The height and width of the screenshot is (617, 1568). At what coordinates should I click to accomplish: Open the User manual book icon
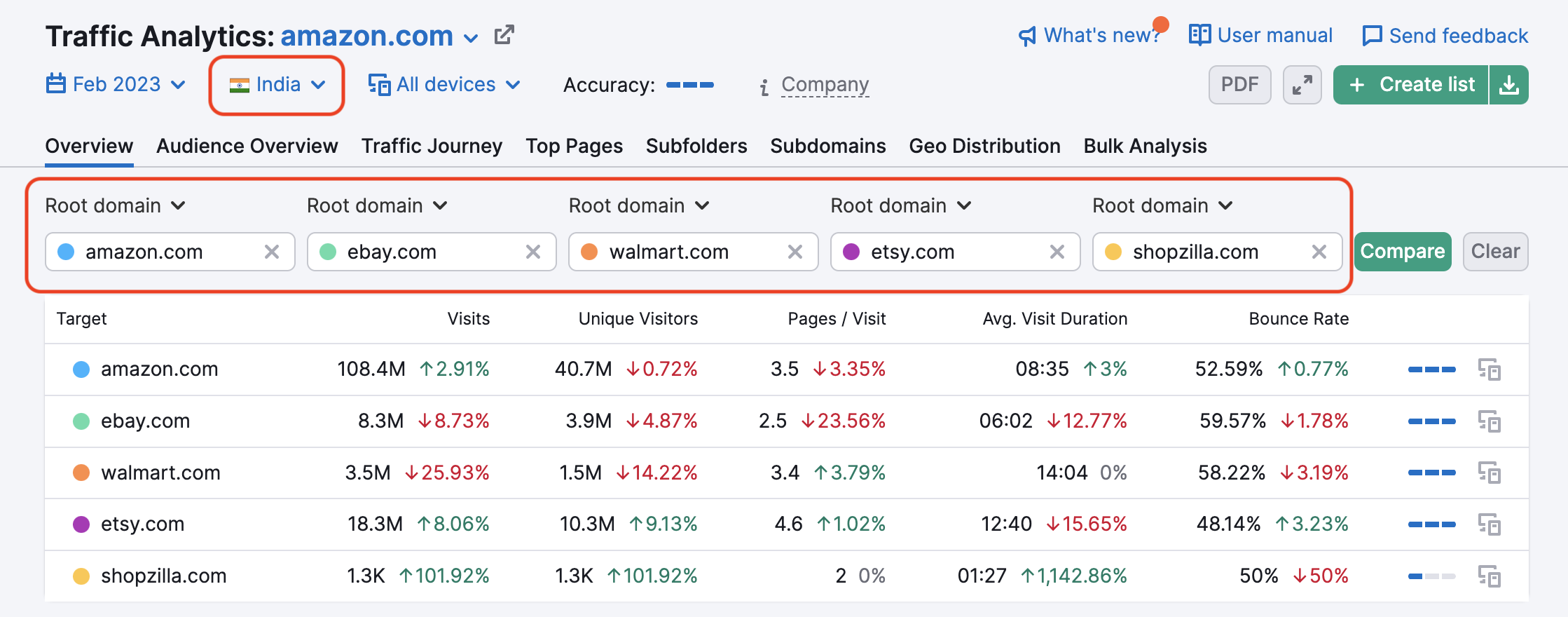1199,34
